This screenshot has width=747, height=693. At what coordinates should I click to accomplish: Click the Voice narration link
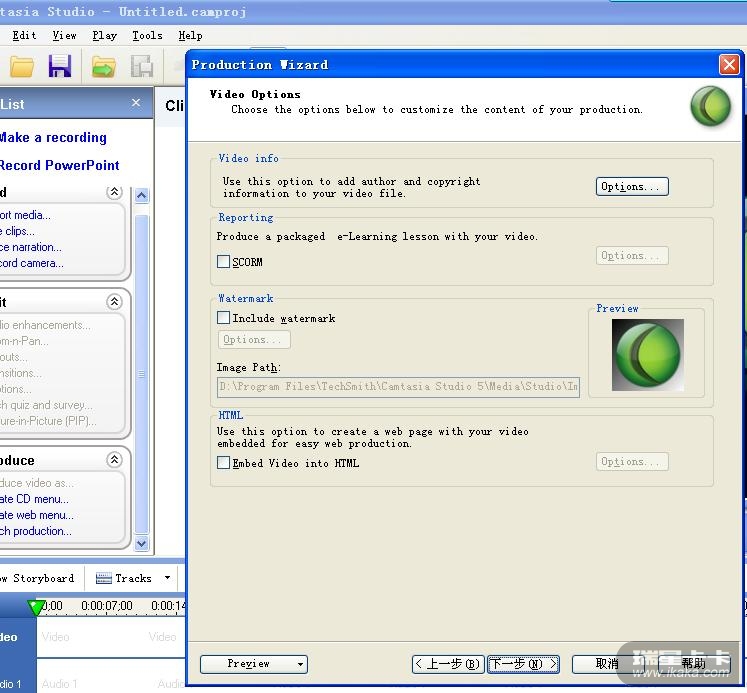coord(30,247)
